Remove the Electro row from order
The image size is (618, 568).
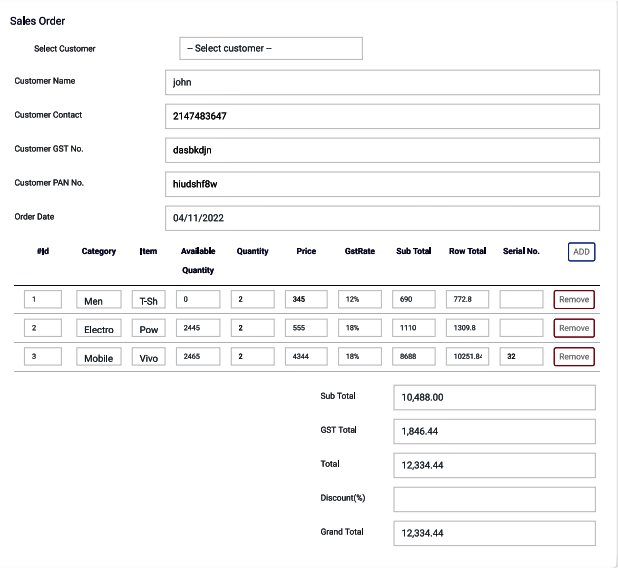coord(574,328)
